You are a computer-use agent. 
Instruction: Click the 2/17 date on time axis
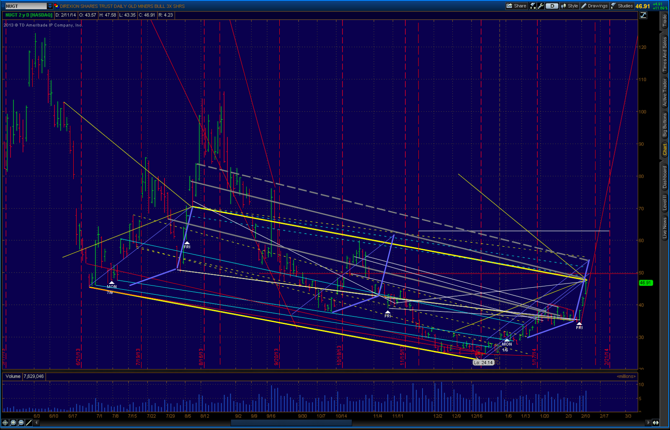(604, 415)
